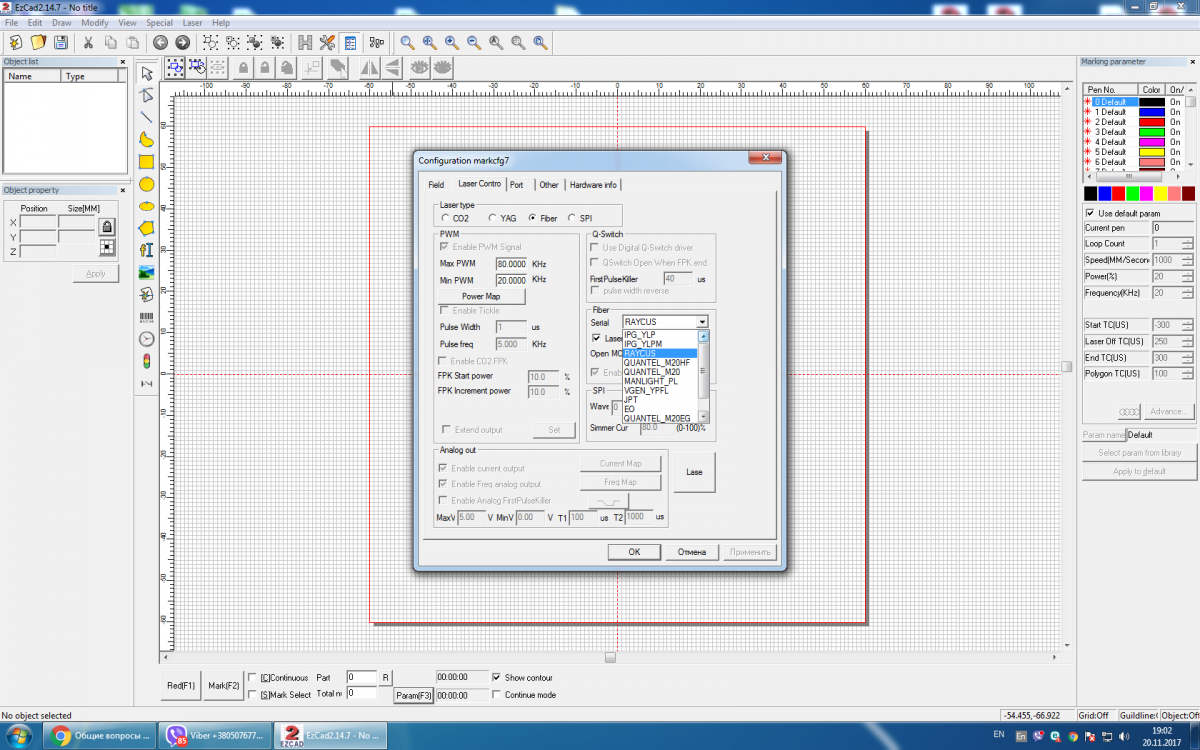Choose MANLIGHT_PL from the serial list
Viewport: 1200px width, 750px height.
pyautogui.click(x=659, y=381)
